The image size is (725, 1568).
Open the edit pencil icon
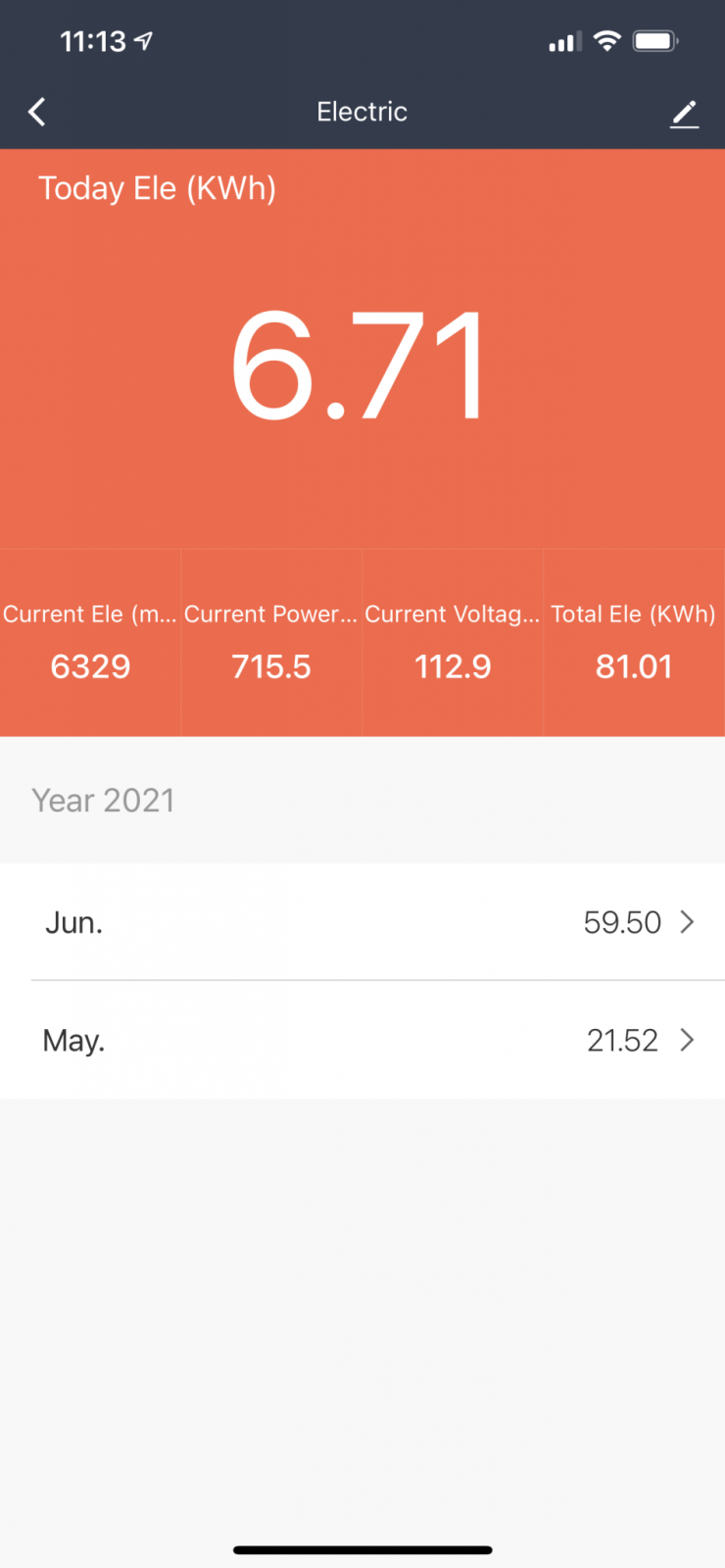[x=684, y=114]
